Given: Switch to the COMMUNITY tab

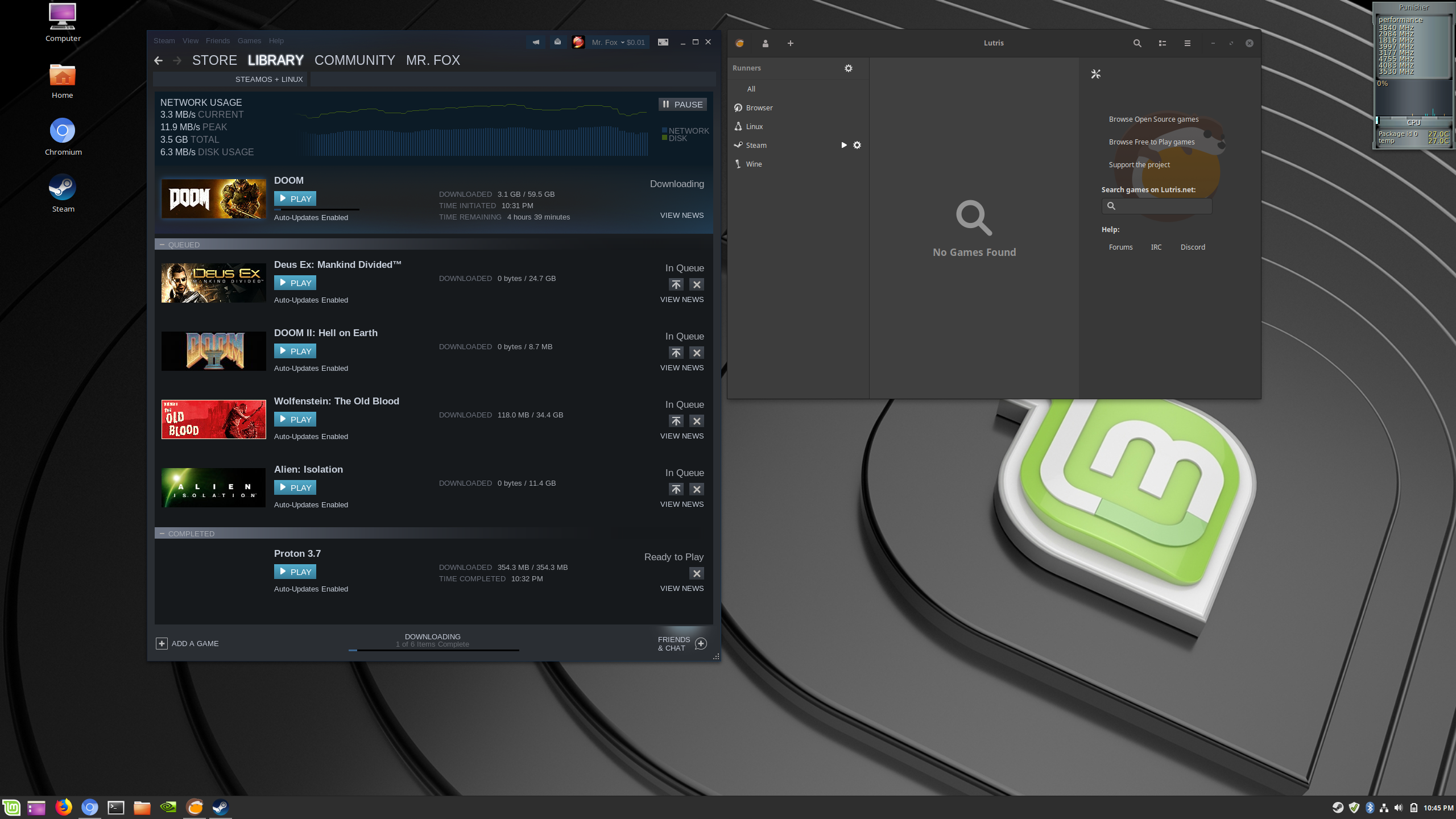Looking at the screenshot, I should click(354, 60).
